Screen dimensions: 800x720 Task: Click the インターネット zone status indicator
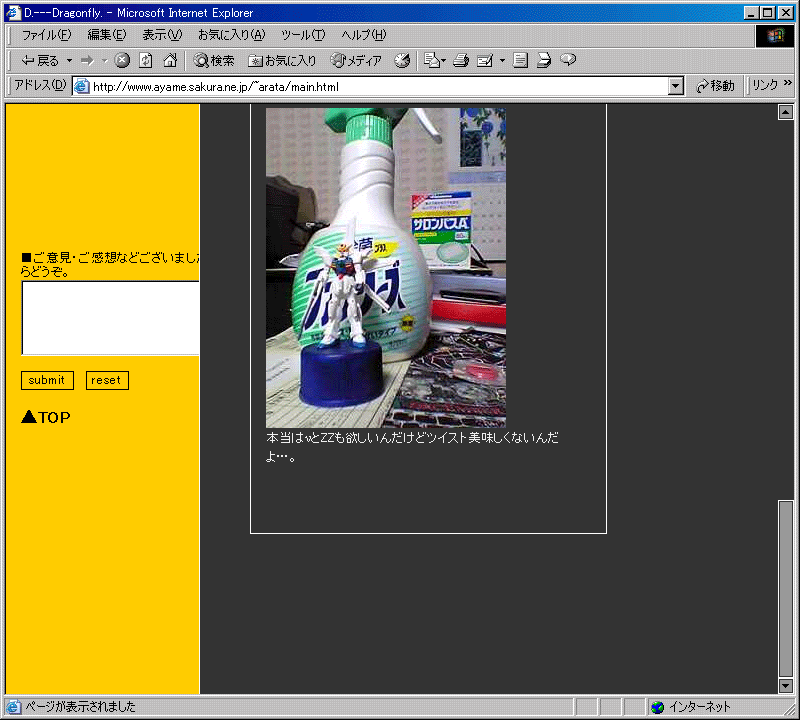click(692, 707)
